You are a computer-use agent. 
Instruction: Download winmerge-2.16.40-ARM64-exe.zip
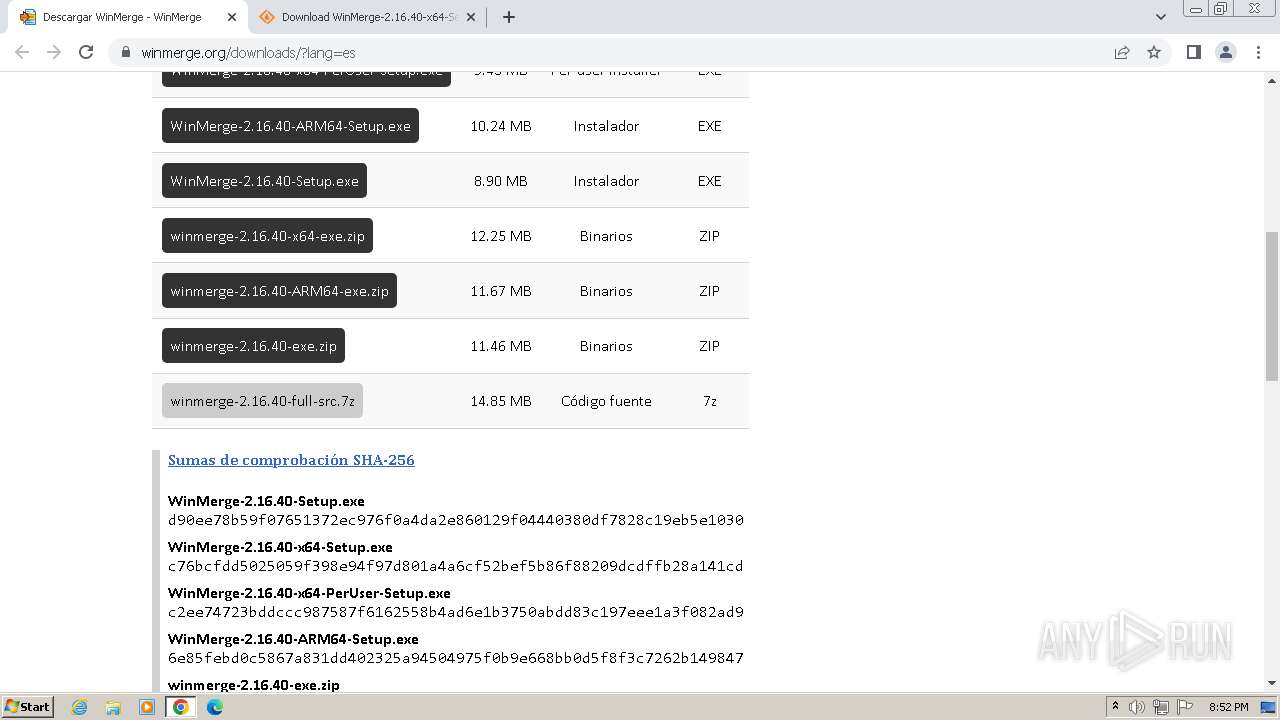pos(279,291)
